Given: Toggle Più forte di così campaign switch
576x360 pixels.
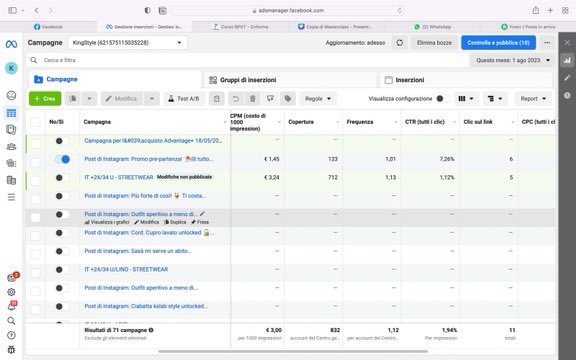Looking at the screenshot, I should coord(62,196).
